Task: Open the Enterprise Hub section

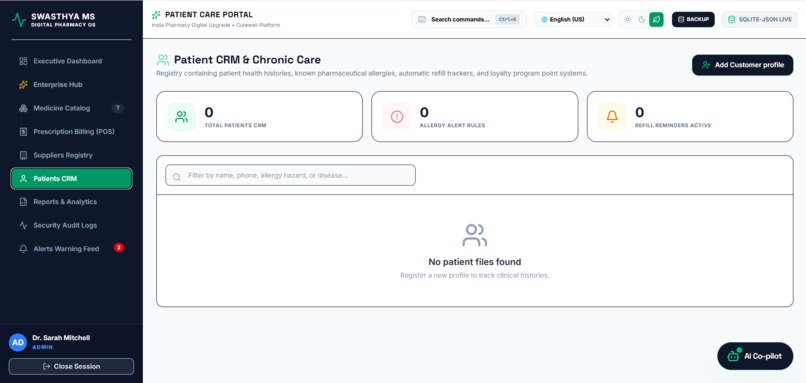Action: point(71,85)
